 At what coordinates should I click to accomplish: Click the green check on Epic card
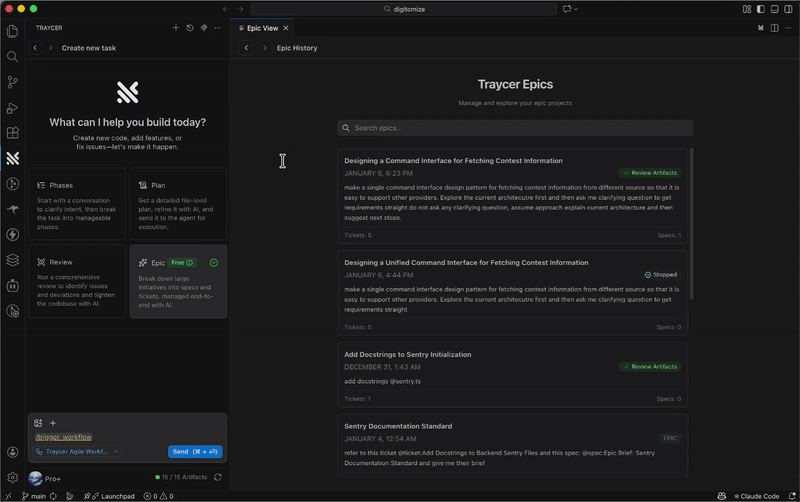coord(214,263)
